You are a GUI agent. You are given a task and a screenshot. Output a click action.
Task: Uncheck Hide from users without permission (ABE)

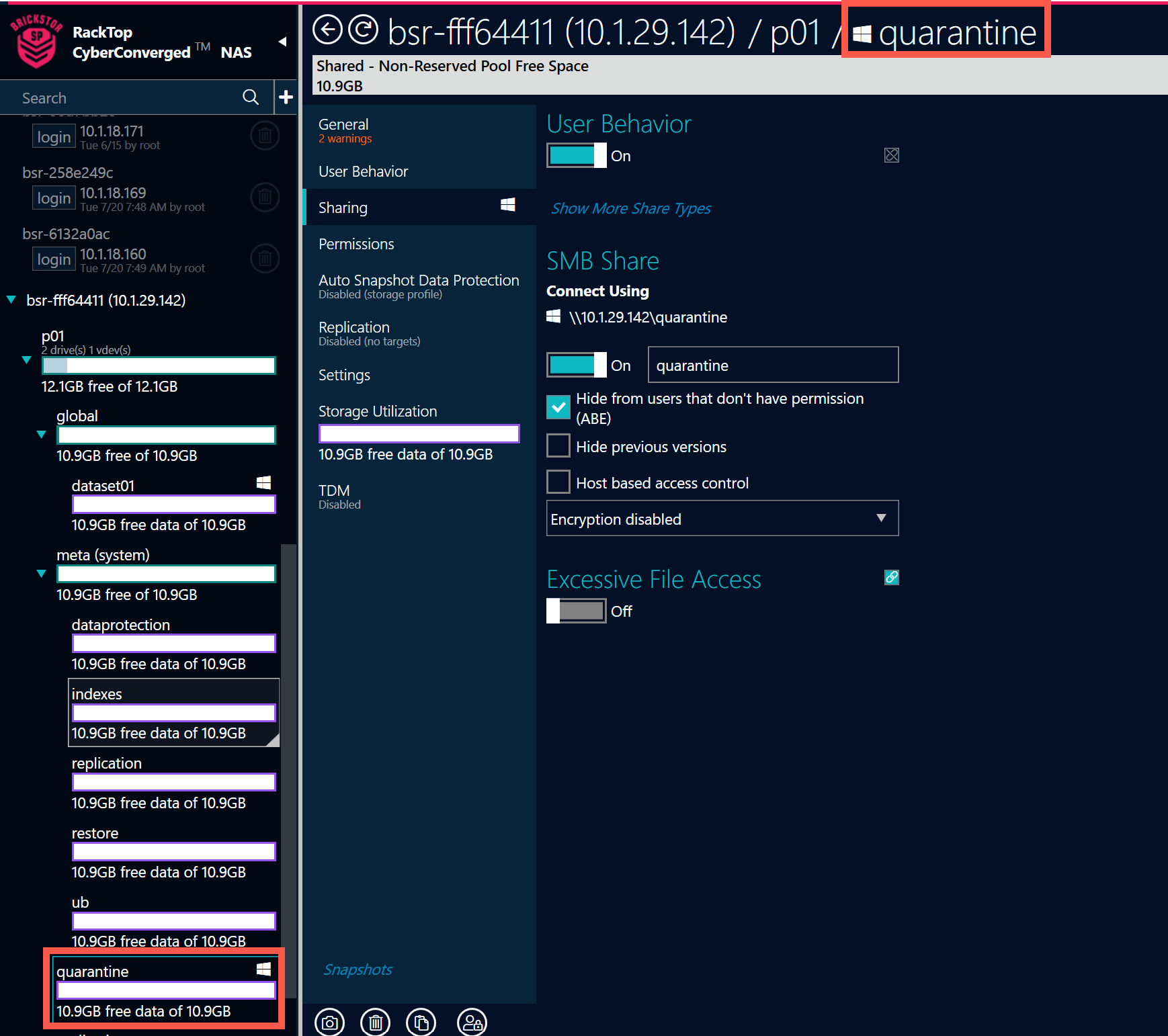click(558, 407)
